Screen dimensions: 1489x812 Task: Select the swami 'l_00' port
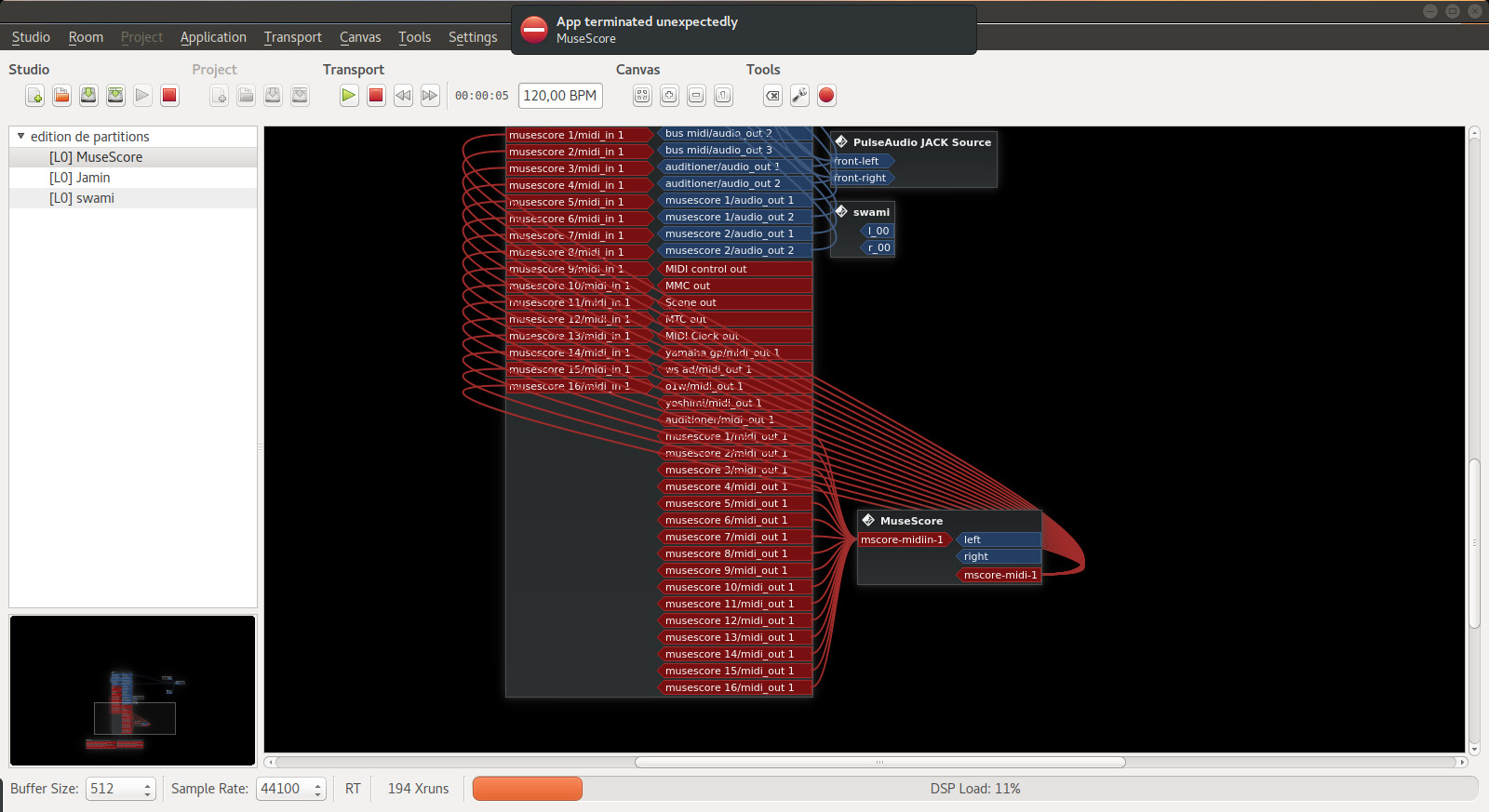tap(878, 231)
